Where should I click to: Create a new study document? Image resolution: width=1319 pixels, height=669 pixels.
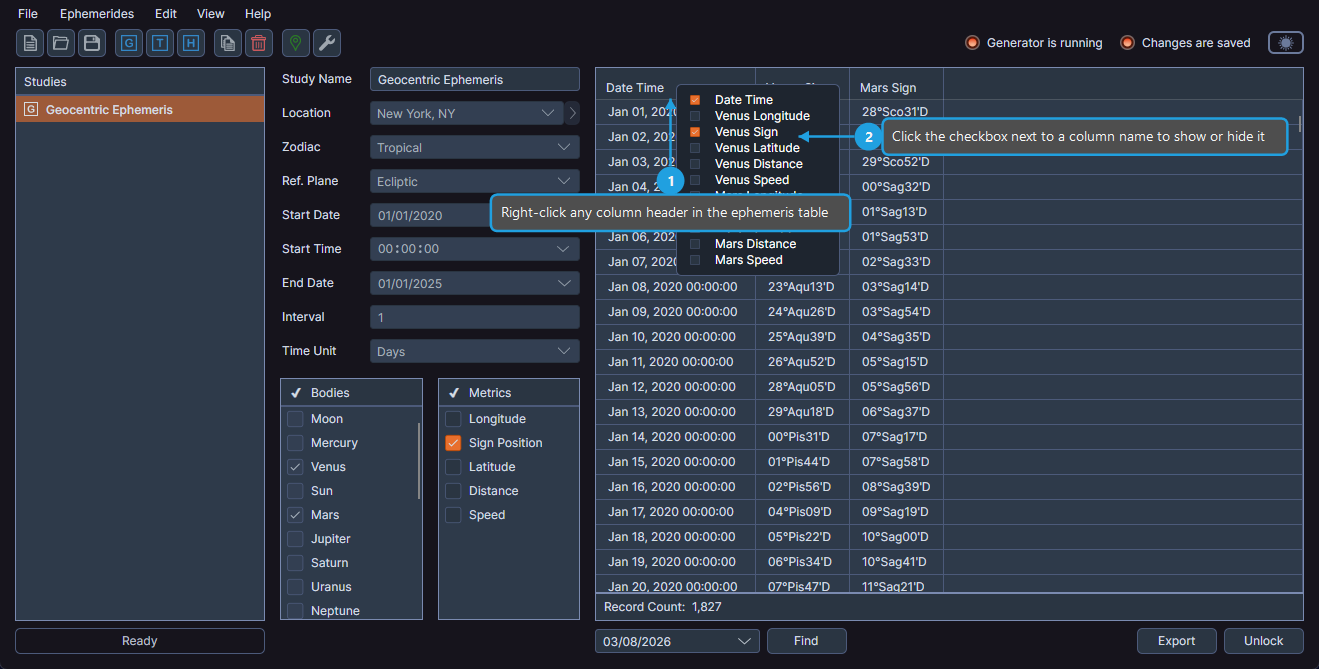click(29, 43)
